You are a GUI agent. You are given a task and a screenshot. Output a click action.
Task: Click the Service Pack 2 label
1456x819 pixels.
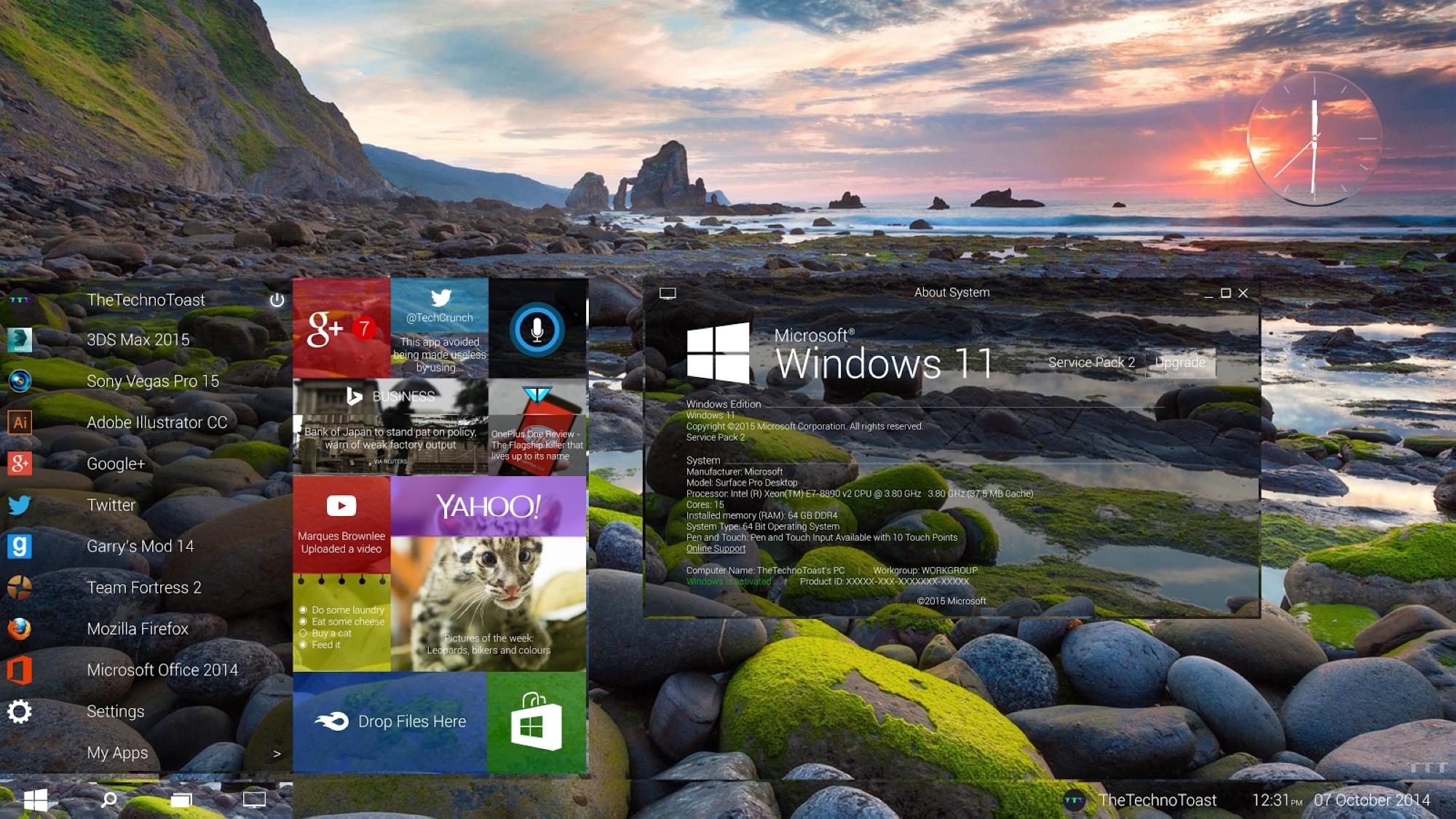tap(1091, 363)
